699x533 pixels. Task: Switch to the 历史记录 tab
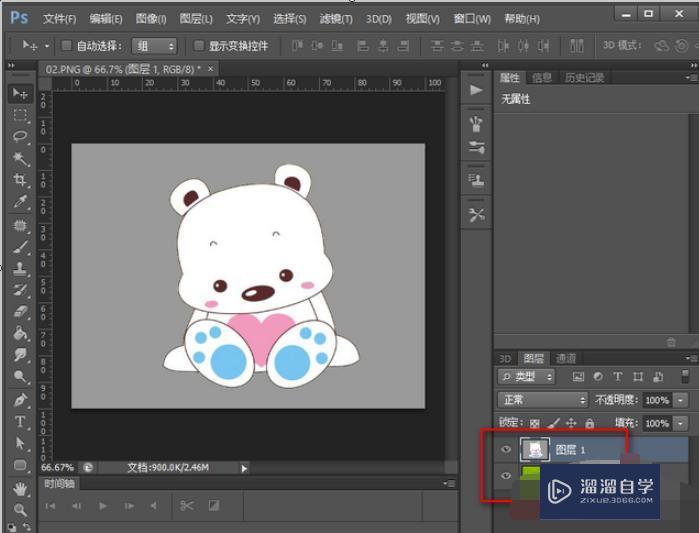(583, 77)
